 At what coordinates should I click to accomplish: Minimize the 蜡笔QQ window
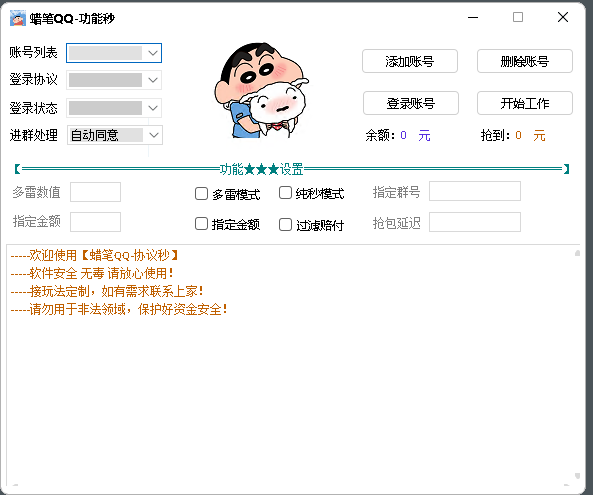[473, 17]
